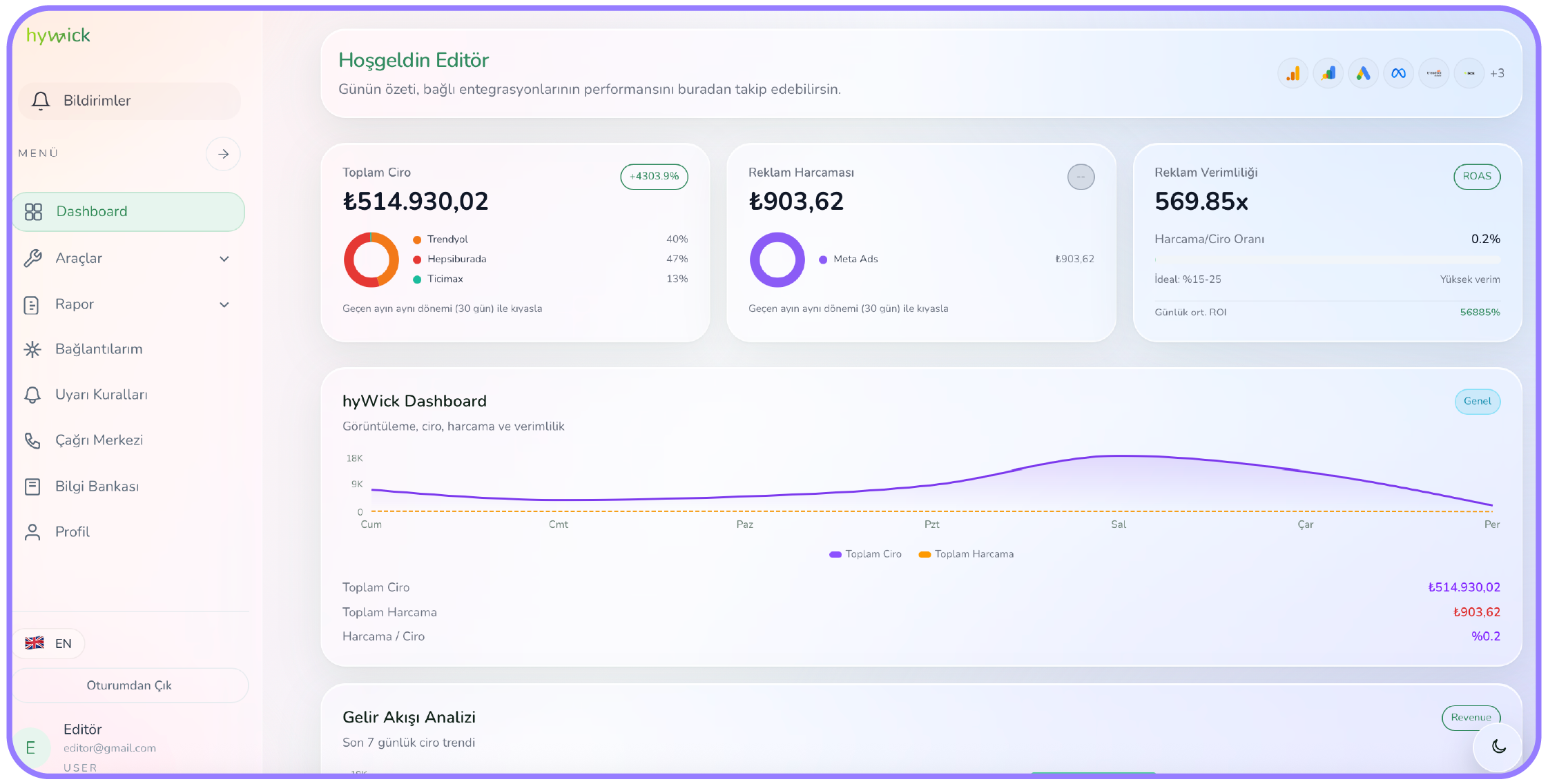Click the Harcama/Ciro Oranı progress bar
The image size is (1548, 784).
tap(1327, 260)
